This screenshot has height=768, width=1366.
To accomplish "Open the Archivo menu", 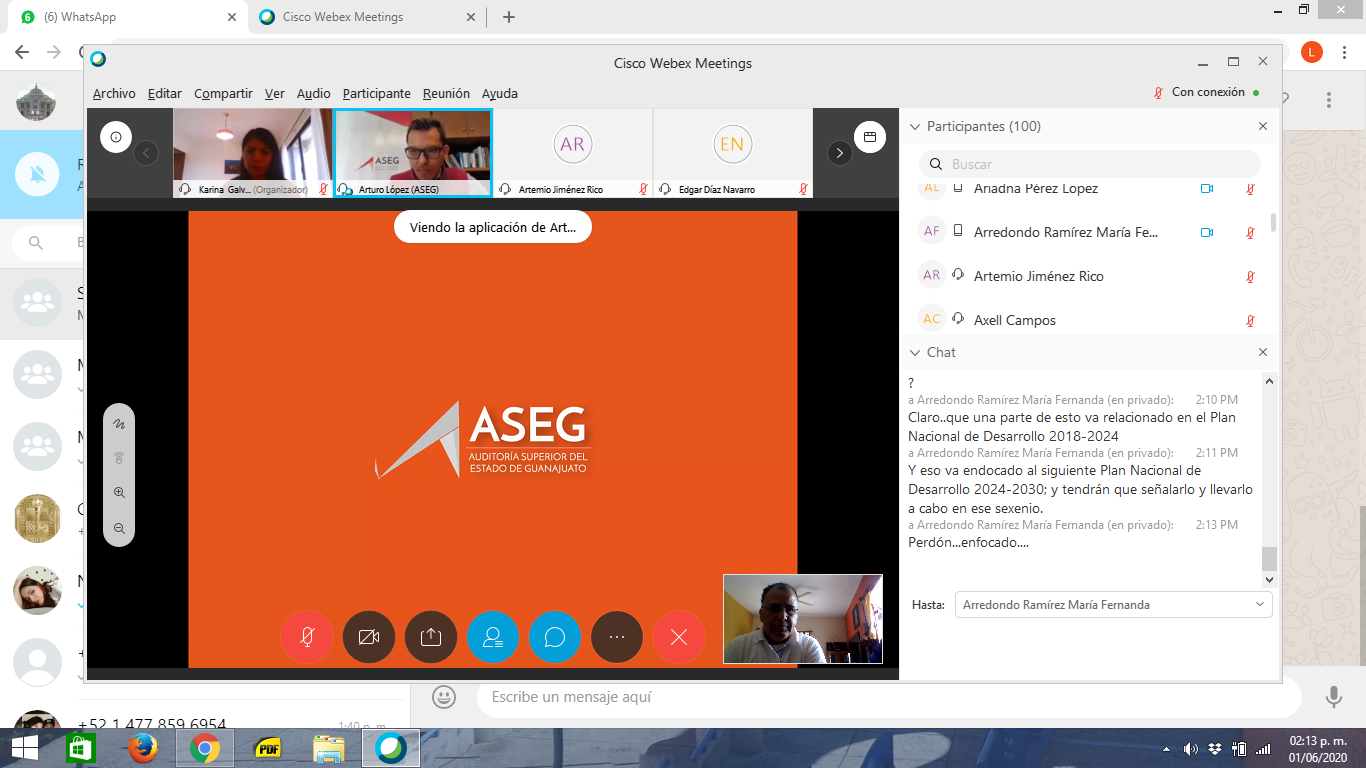I will pos(114,93).
